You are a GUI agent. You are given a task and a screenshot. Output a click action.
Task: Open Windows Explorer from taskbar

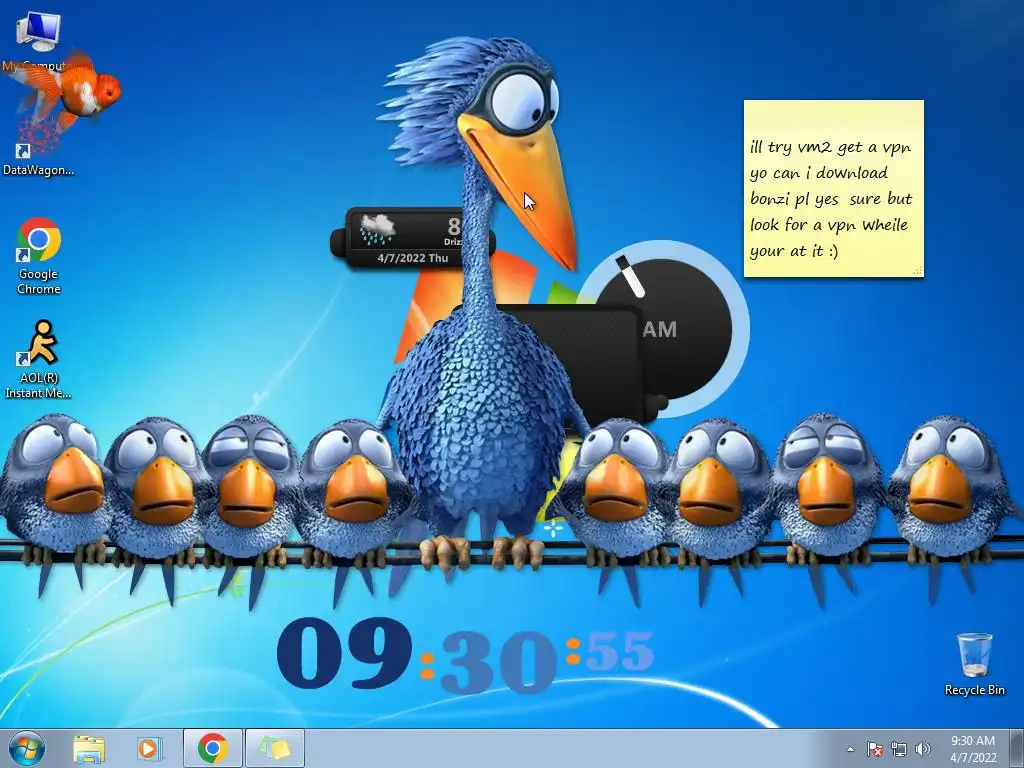click(89, 748)
